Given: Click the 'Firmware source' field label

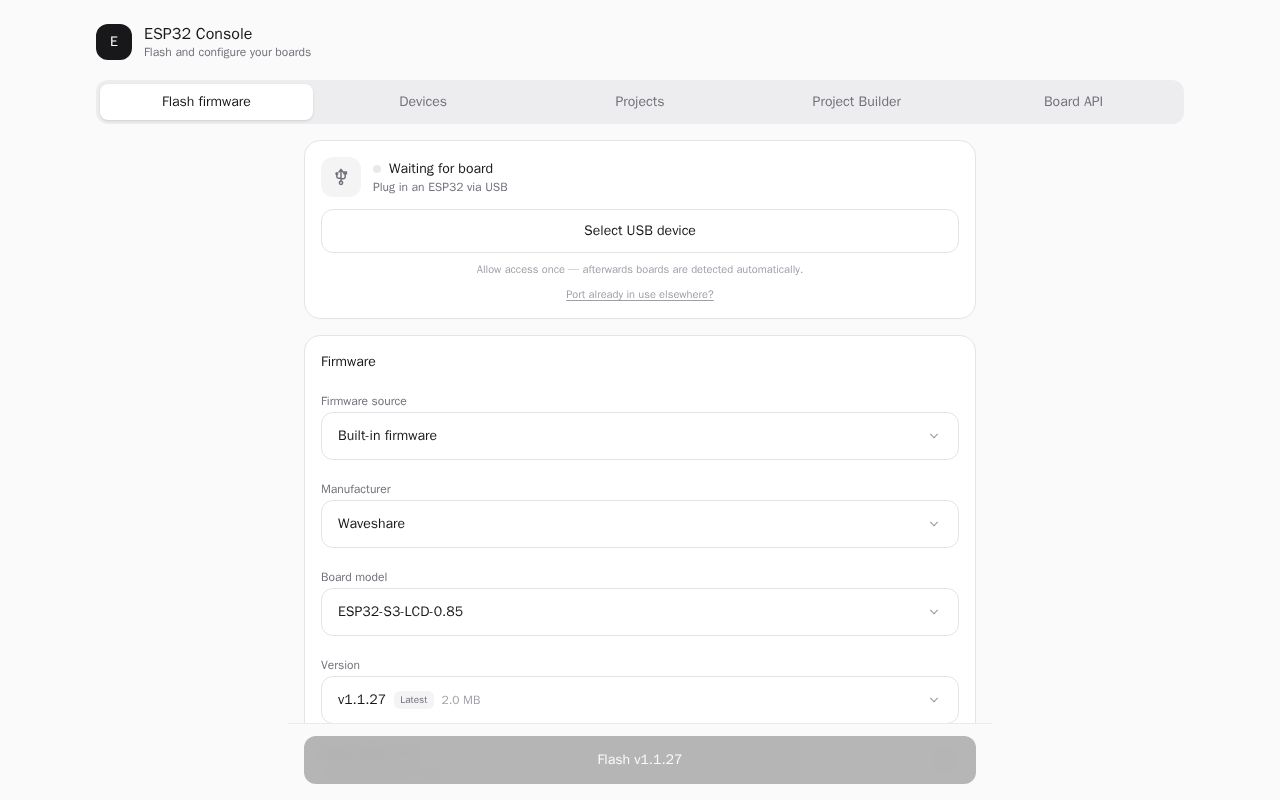Looking at the screenshot, I should point(364,401).
